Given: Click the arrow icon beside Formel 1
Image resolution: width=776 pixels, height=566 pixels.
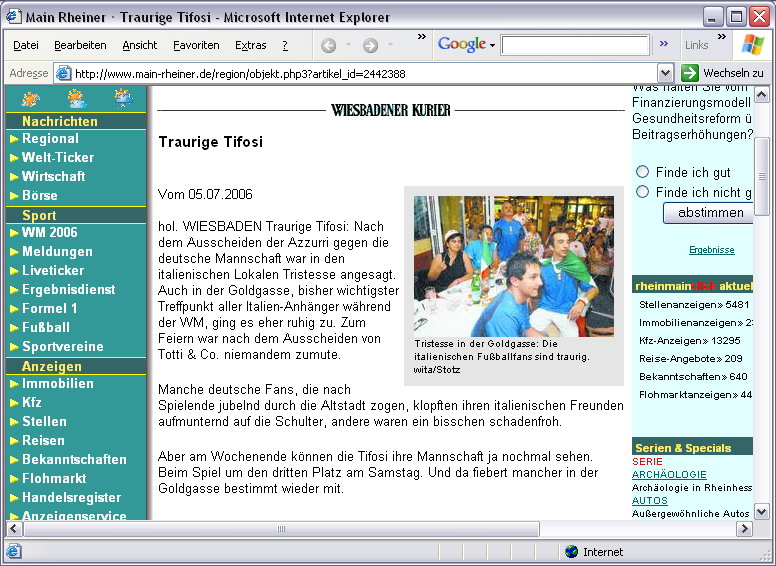Looking at the screenshot, I should coord(14,309).
